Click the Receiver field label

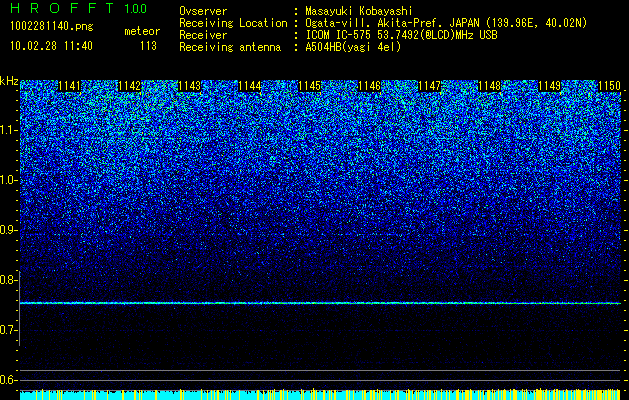[203, 35]
